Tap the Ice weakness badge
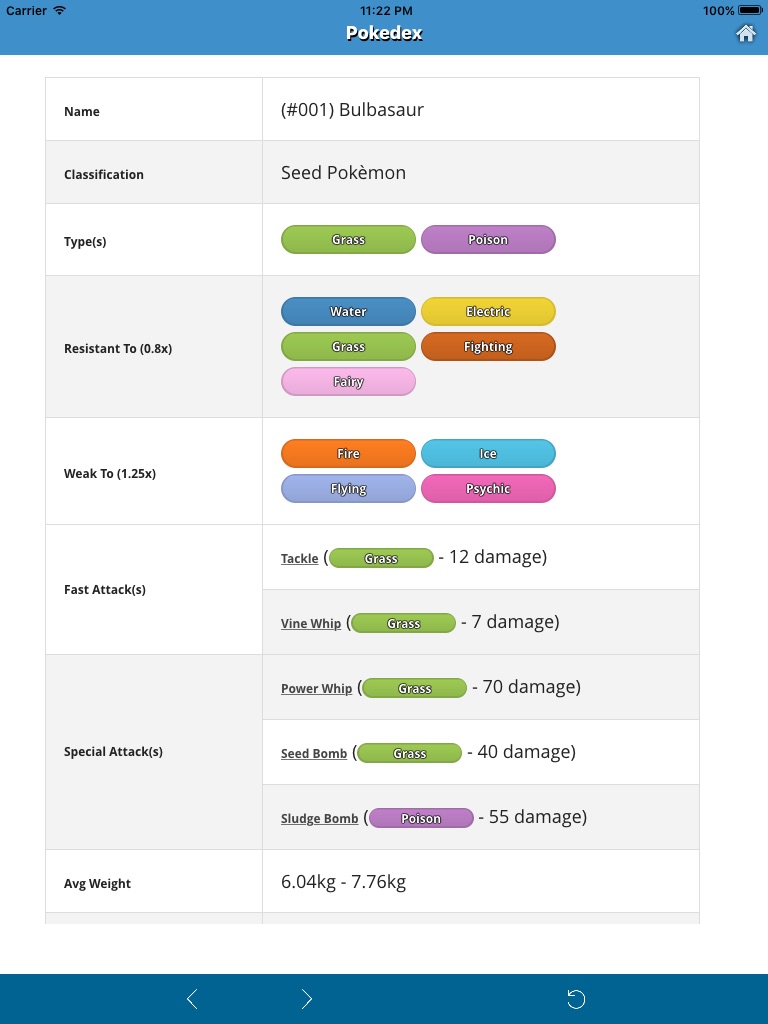This screenshot has height=1024, width=768. (x=488, y=454)
